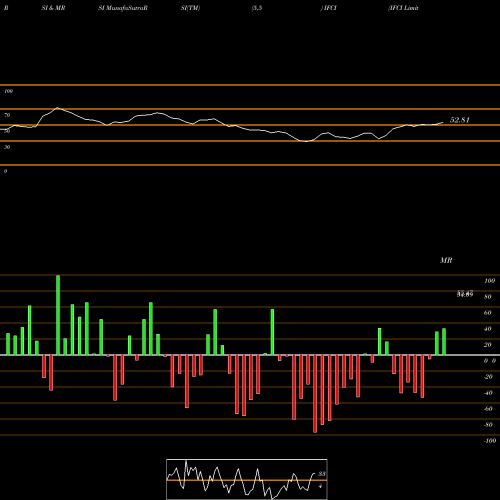Click the 100 label on the MR right axis
The height and width of the screenshot is (500, 500).
(x=490, y=281)
